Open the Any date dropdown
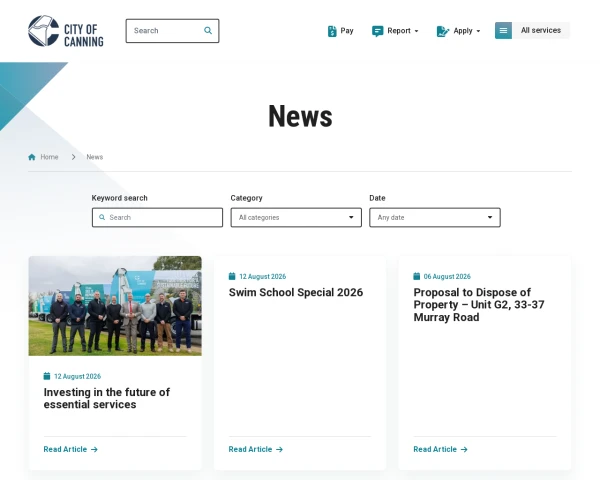This screenshot has width=600, height=480. (x=435, y=217)
